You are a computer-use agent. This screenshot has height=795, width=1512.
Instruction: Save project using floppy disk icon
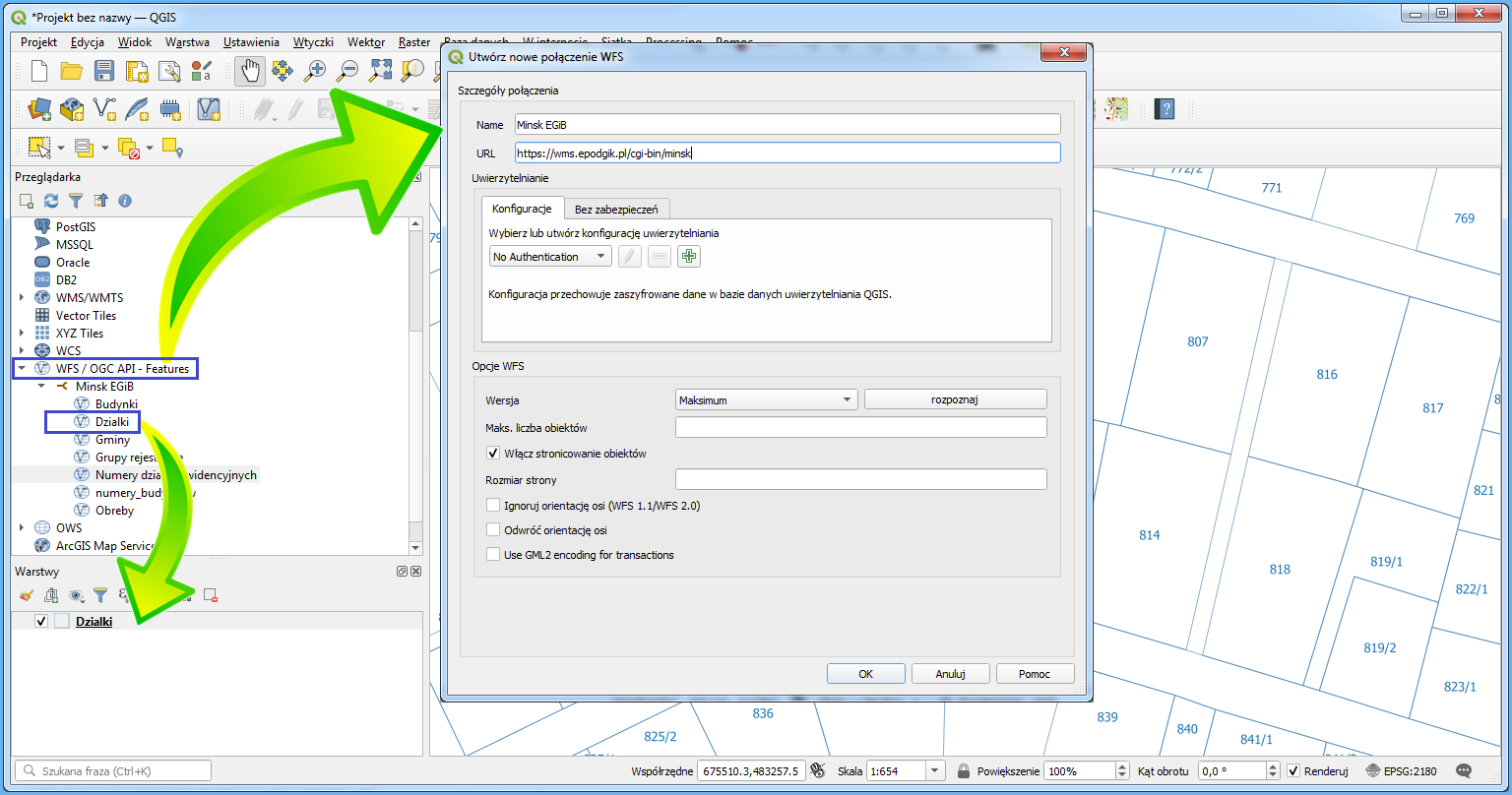click(x=104, y=71)
